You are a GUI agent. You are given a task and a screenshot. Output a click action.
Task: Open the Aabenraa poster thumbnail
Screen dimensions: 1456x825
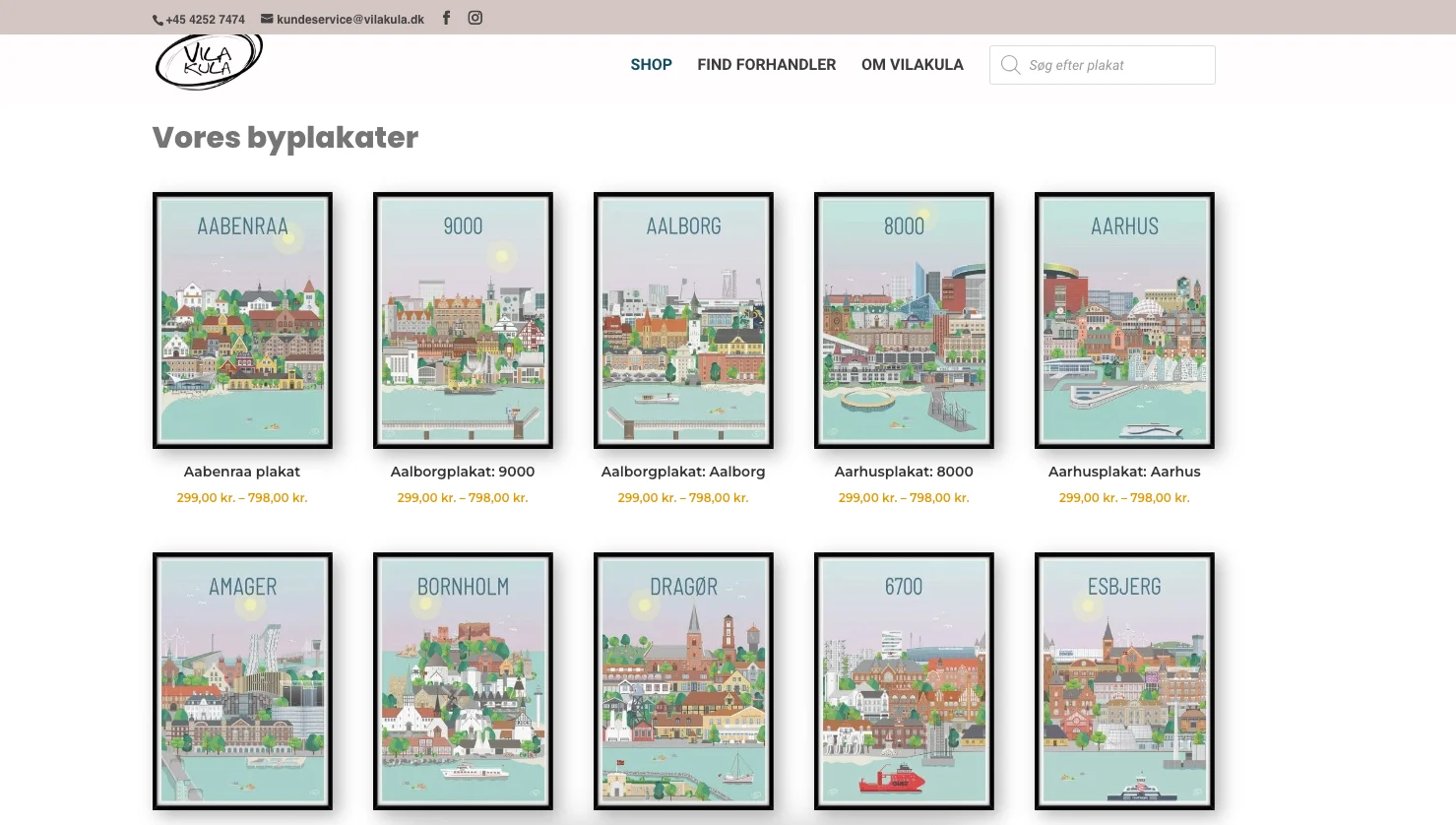pos(242,320)
